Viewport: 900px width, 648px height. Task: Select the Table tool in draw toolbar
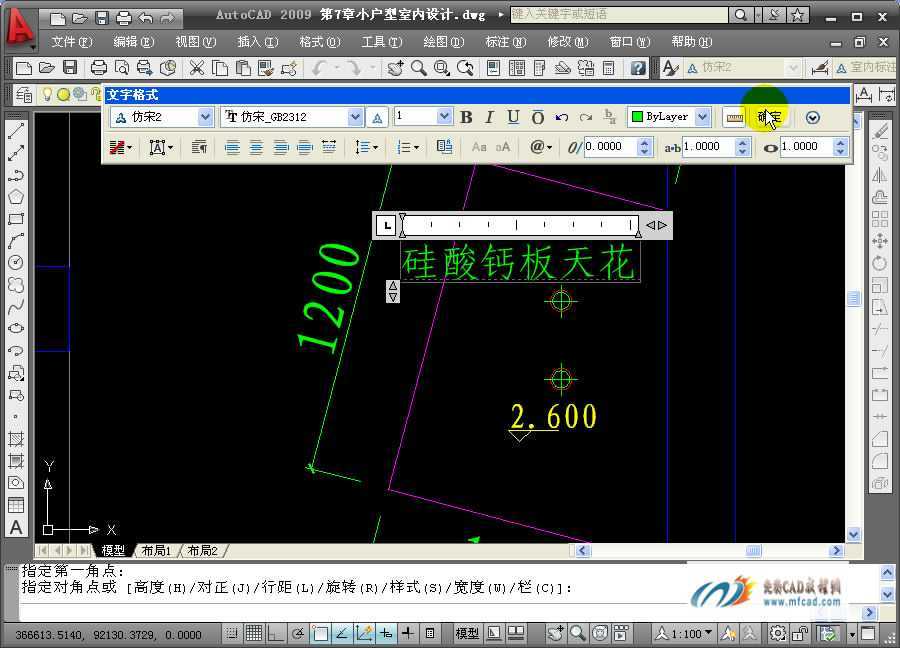pos(16,505)
